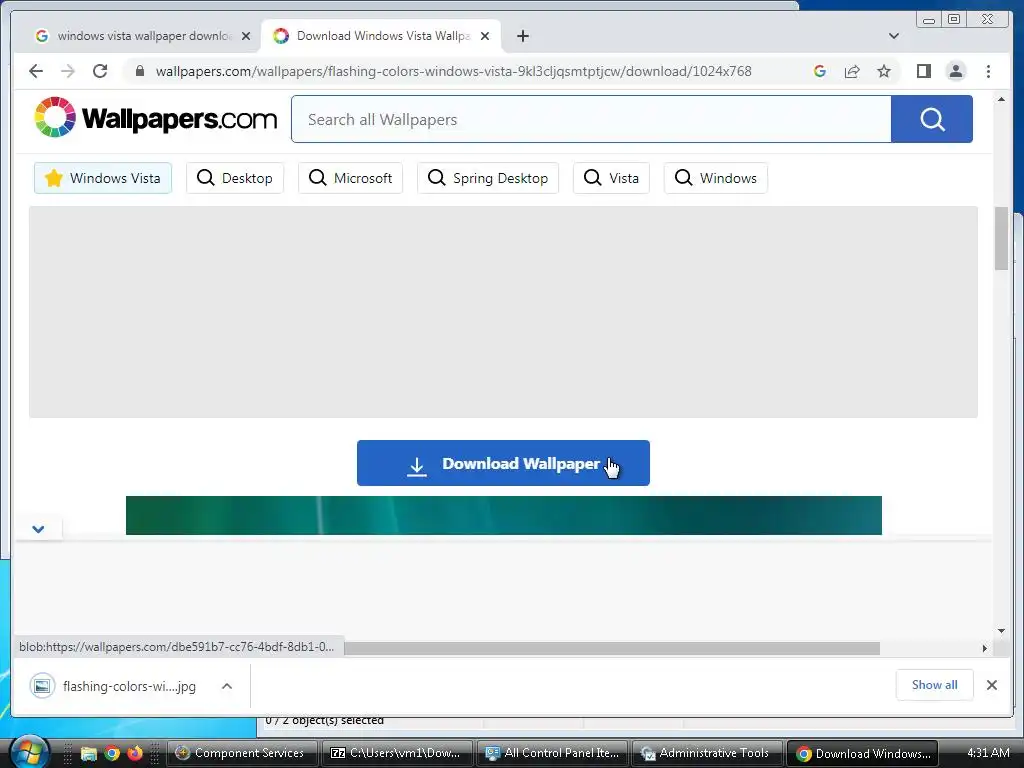The image size is (1024, 768).
Task: Click the Search all Wallpapers field
Action: click(591, 119)
